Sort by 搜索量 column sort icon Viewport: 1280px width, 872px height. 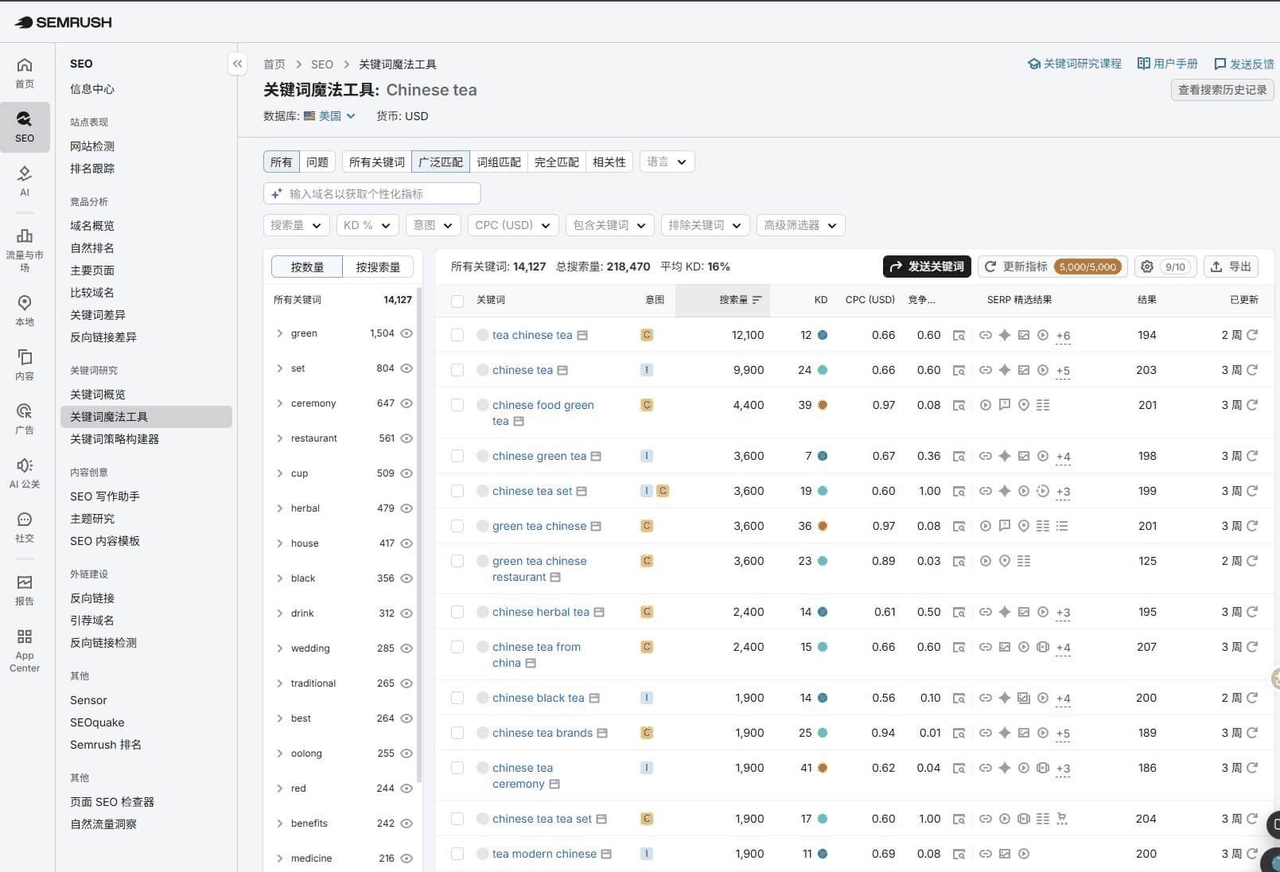757,300
